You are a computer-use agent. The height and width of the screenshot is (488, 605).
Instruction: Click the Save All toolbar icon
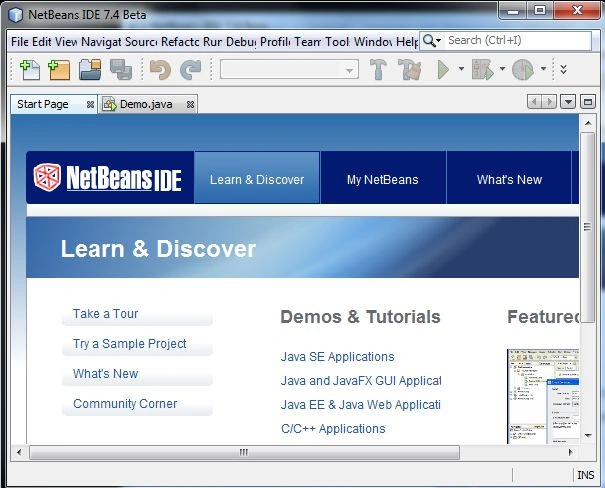click(121, 70)
